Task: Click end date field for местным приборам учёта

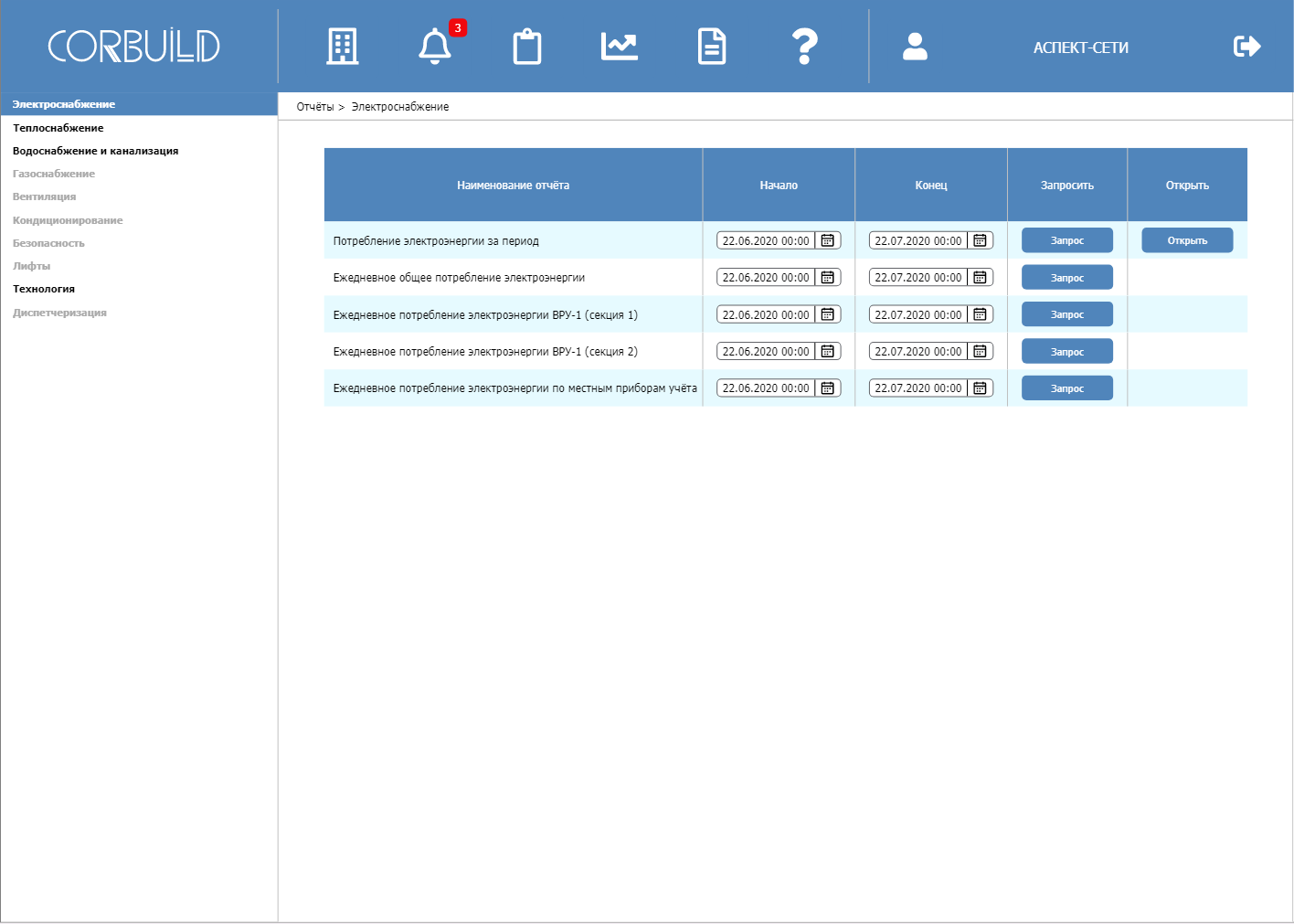Action: (x=918, y=388)
